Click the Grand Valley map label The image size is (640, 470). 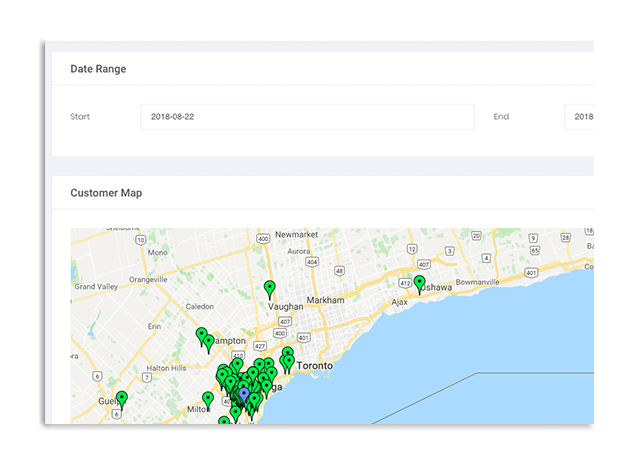coord(96,286)
